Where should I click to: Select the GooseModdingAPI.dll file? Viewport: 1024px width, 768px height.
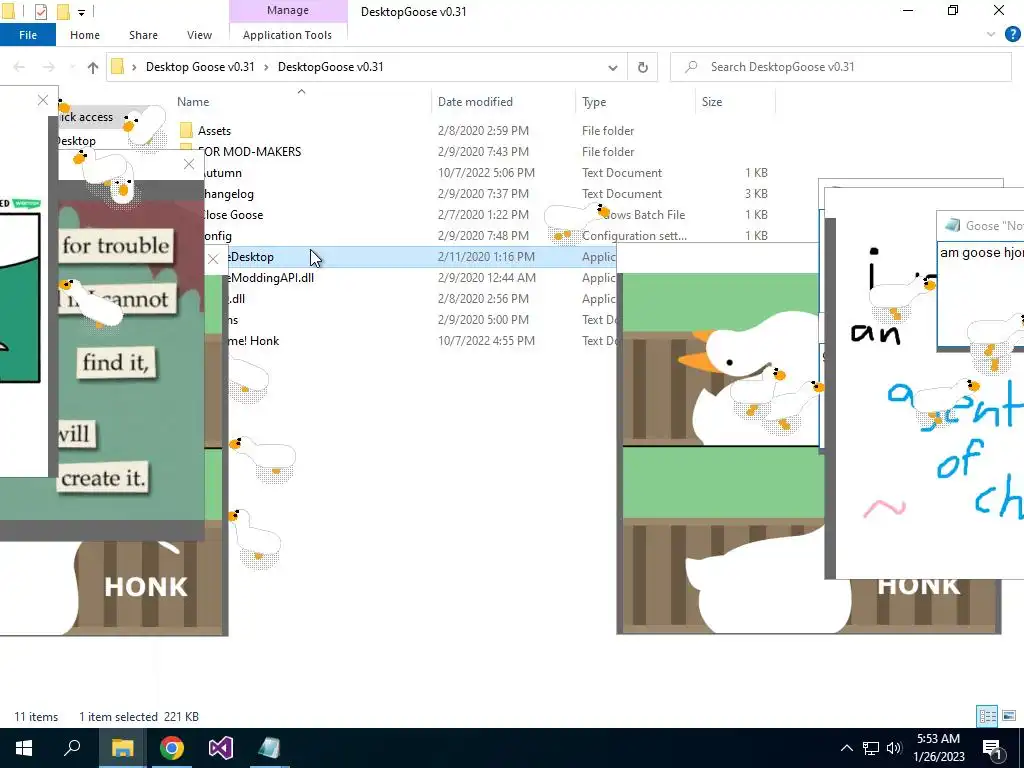tap(271, 278)
